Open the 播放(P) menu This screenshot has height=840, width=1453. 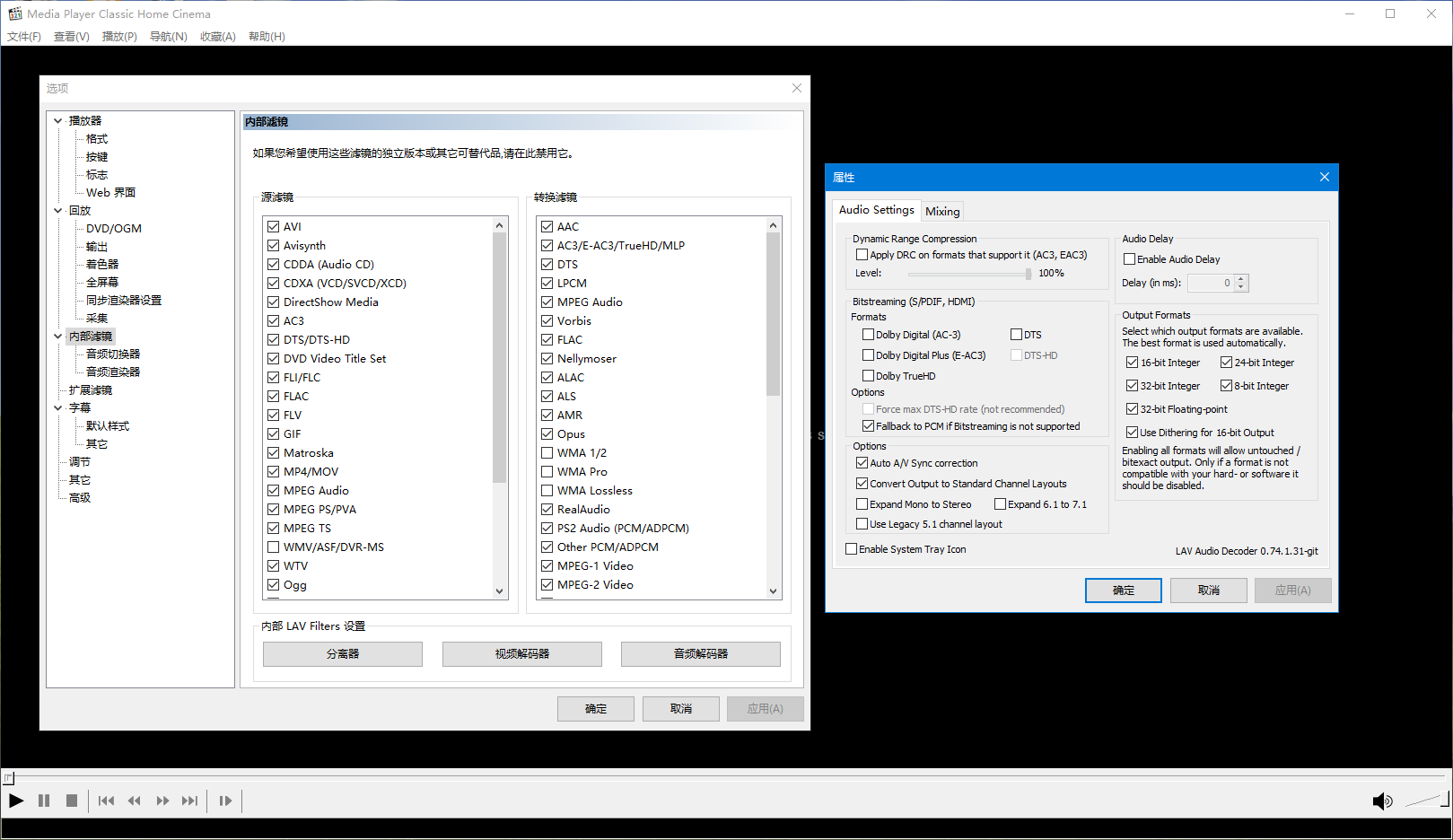[x=119, y=37]
